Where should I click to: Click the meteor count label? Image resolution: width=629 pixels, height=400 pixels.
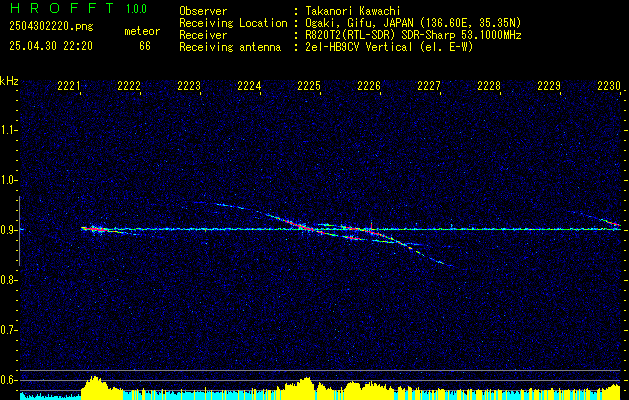pyautogui.click(x=142, y=31)
